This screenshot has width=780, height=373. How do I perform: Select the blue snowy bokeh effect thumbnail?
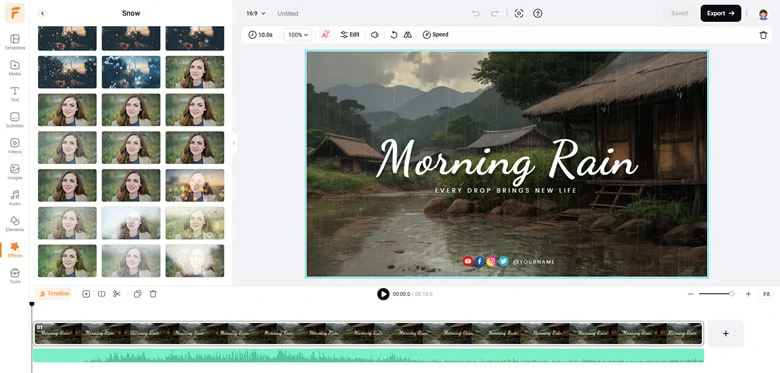coord(131,72)
